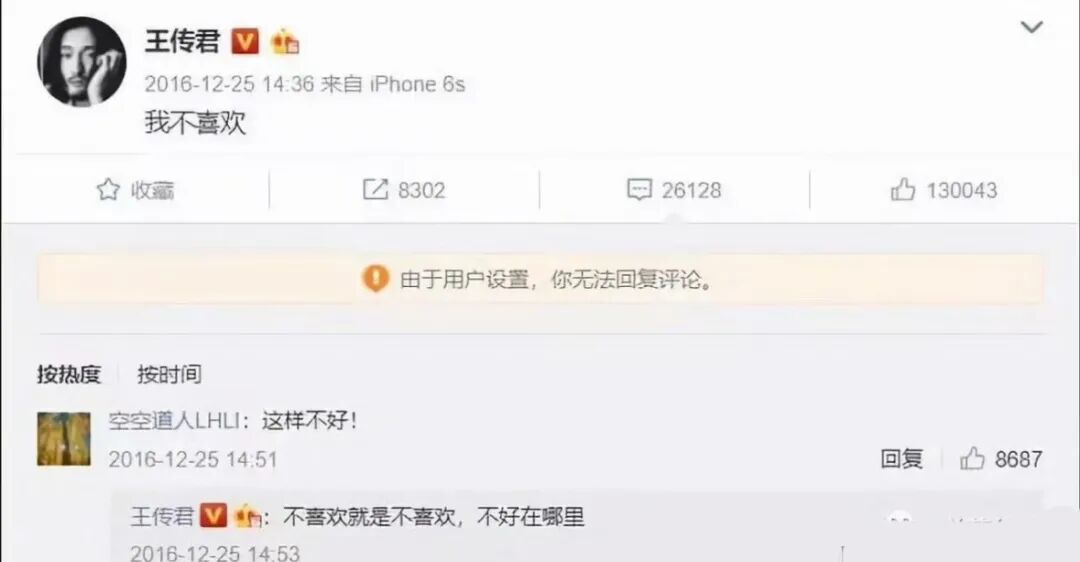Screen dimensions: 1080x562
Task: Click the membership crown badge beside the post author name
Action: click(284, 42)
